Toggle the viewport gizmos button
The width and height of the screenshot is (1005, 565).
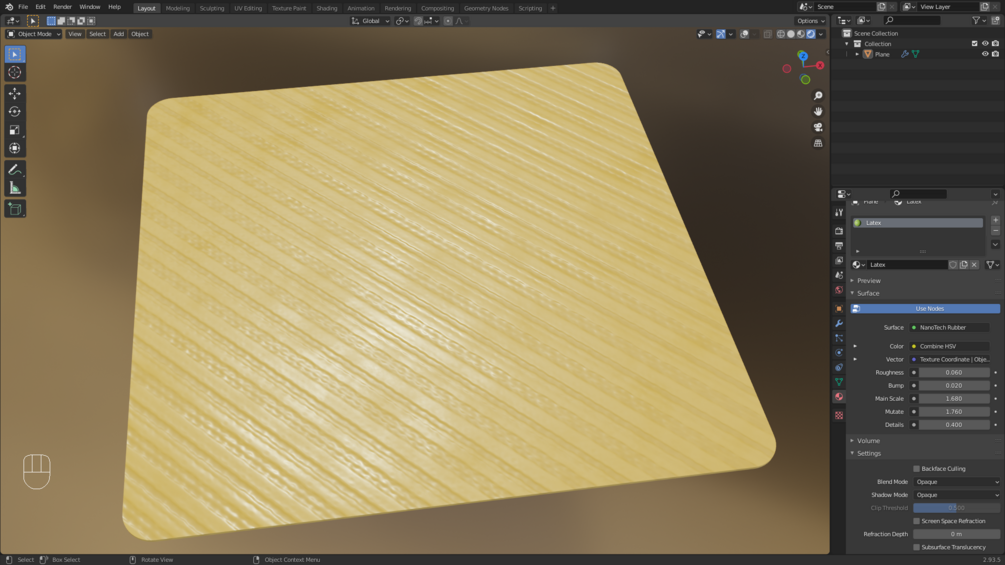tap(721, 34)
